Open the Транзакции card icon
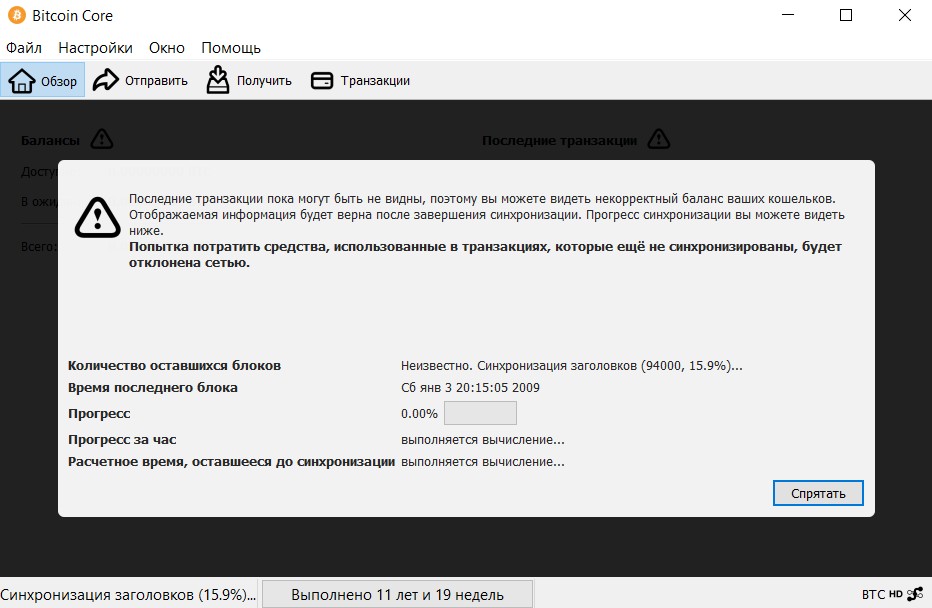The width and height of the screenshot is (932, 608). 322,79
